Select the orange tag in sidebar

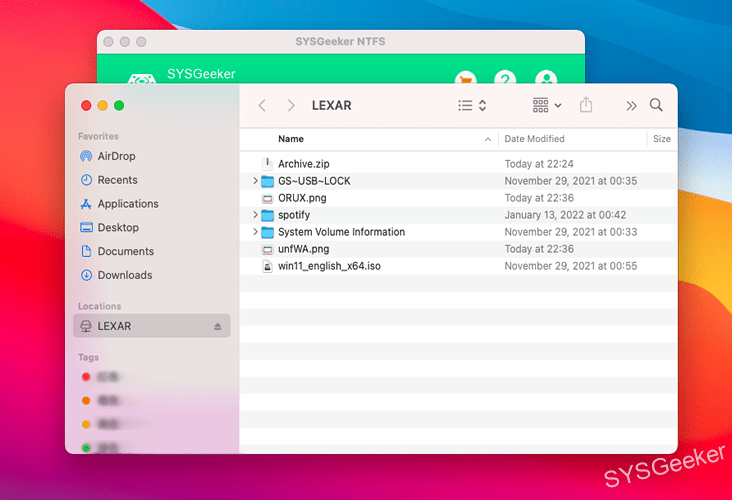86,400
